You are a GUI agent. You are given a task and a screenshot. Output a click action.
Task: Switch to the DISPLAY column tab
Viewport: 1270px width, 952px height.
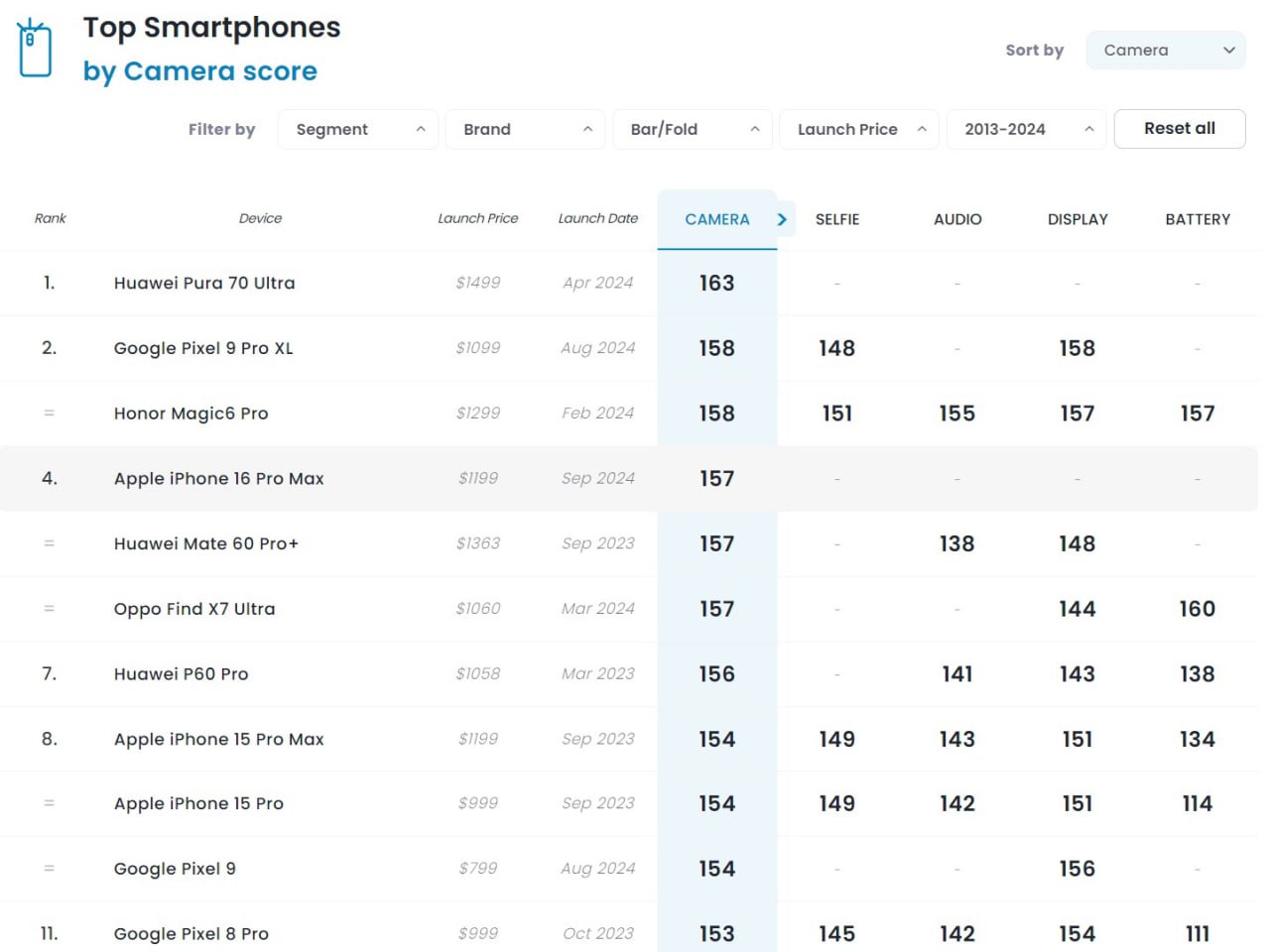1078,219
